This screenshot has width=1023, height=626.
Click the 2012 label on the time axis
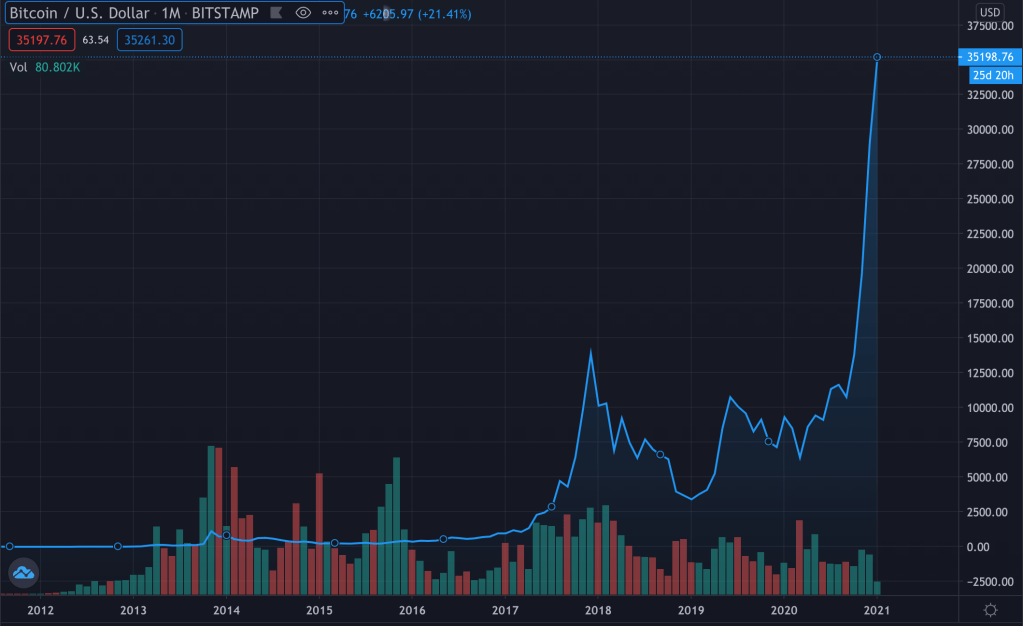(x=40, y=610)
